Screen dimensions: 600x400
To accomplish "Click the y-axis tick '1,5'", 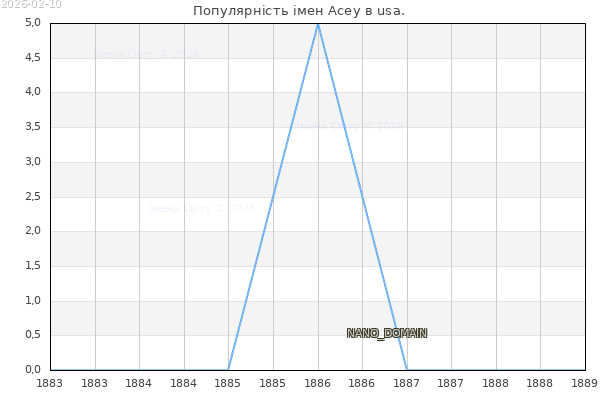I will 33,266.
